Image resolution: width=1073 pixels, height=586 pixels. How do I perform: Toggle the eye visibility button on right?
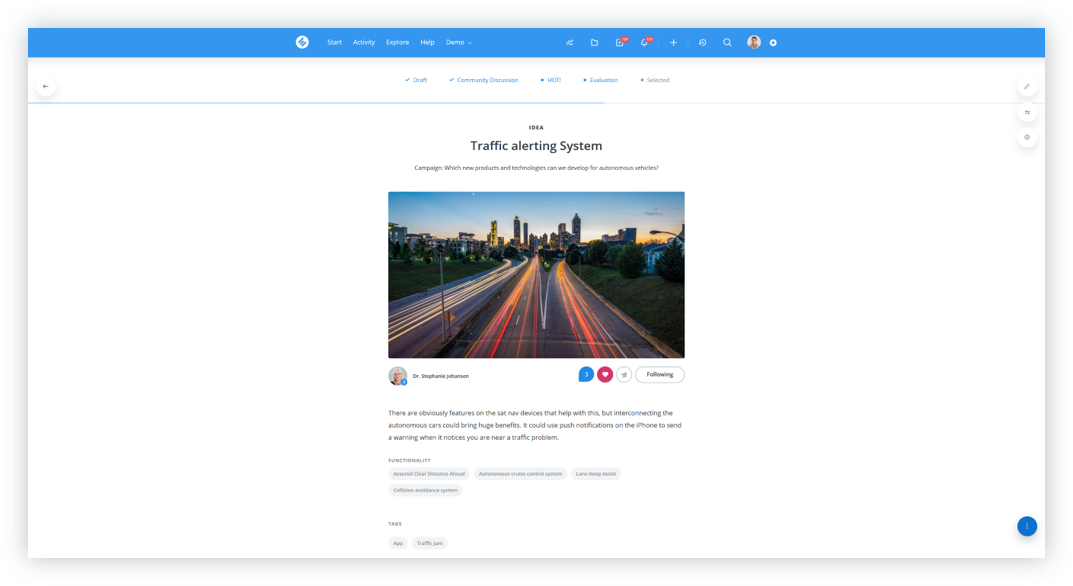[x=1026, y=137]
